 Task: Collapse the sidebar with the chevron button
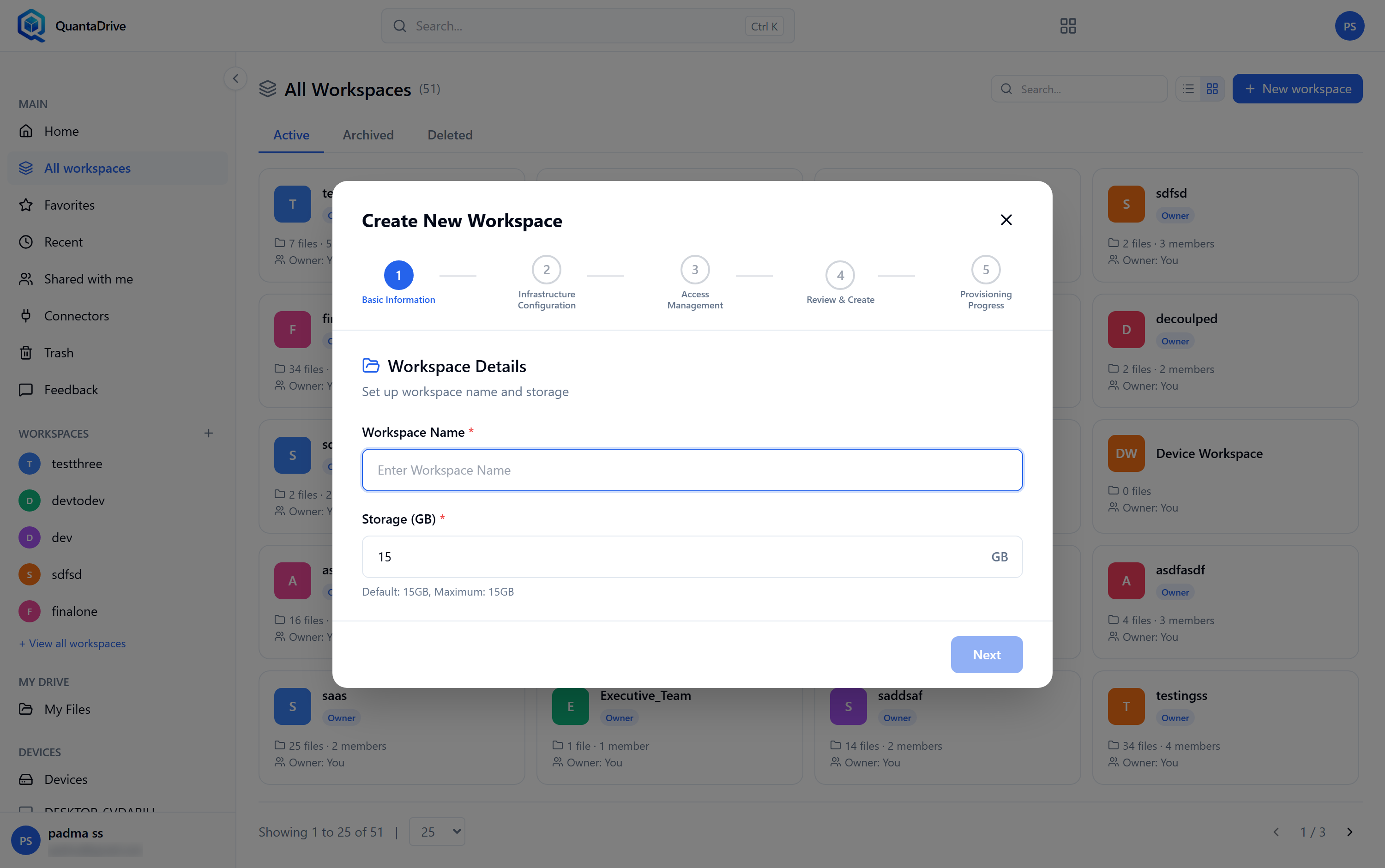click(x=235, y=78)
